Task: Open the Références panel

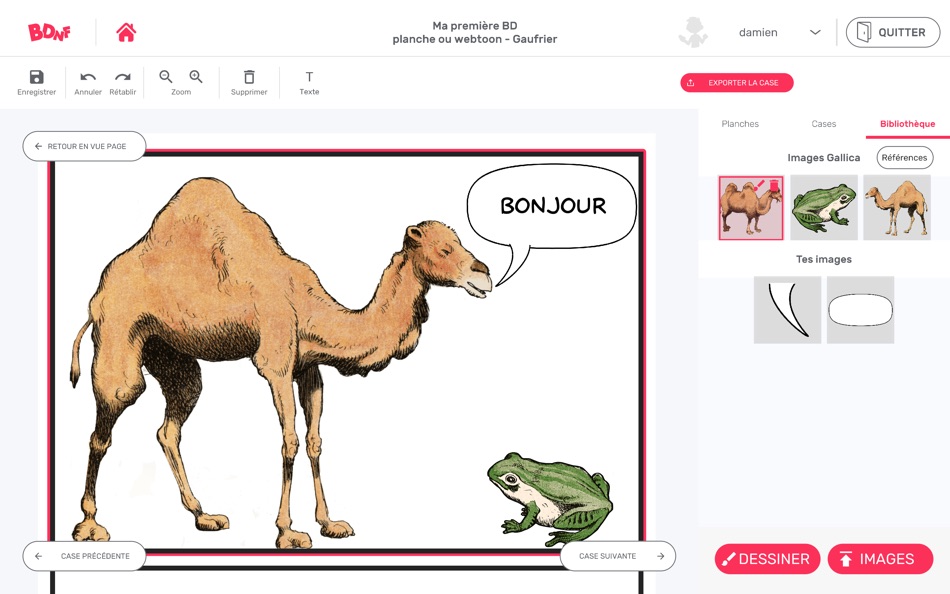Action: (904, 157)
